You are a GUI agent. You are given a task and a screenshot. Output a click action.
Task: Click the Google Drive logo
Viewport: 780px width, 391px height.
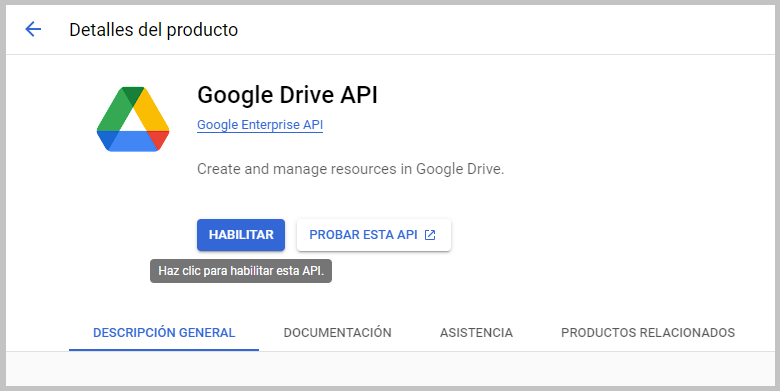click(133, 119)
